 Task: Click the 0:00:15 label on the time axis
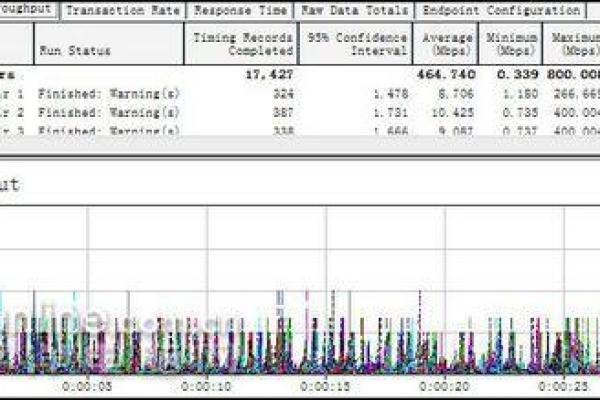[325, 385]
